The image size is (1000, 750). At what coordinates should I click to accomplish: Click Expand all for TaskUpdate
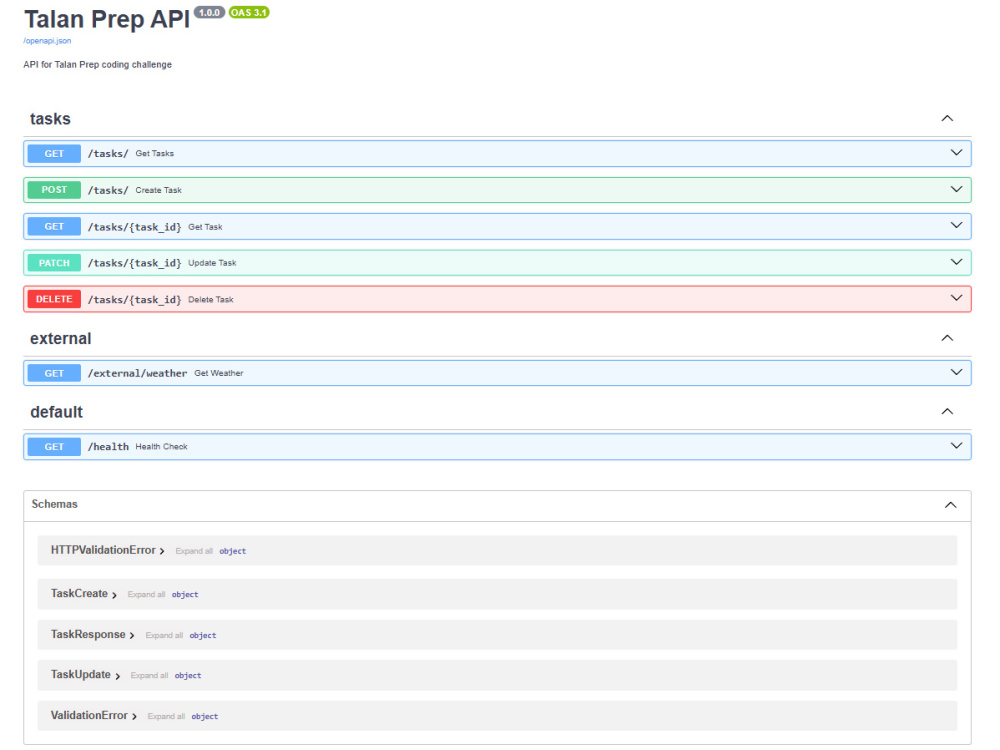[x=149, y=675]
